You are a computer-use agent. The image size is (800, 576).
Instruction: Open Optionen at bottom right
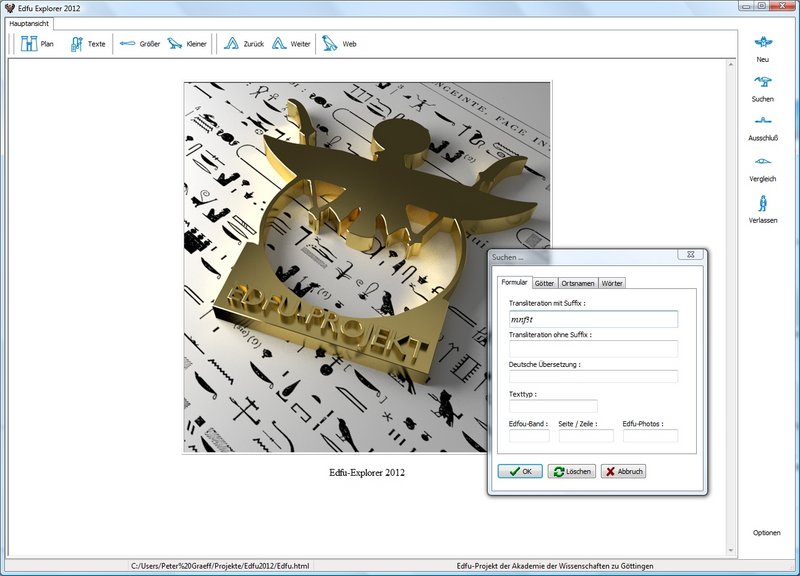pyautogui.click(x=767, y=533)
